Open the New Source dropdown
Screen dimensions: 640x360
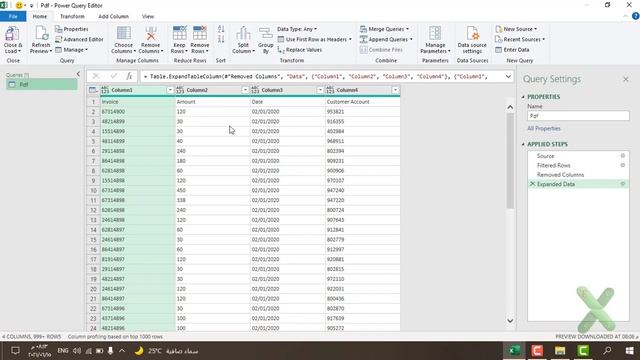(x=516, y=29)
